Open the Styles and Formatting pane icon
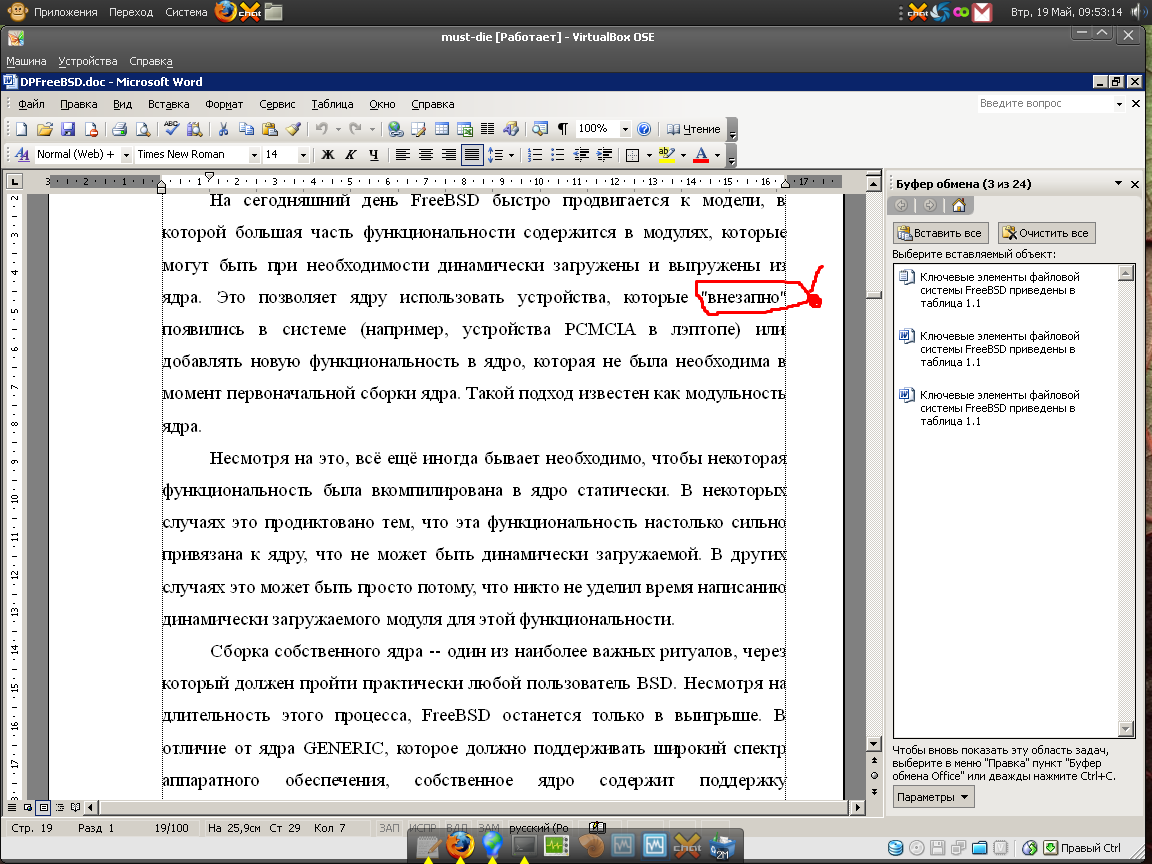 tap(22, 155)
